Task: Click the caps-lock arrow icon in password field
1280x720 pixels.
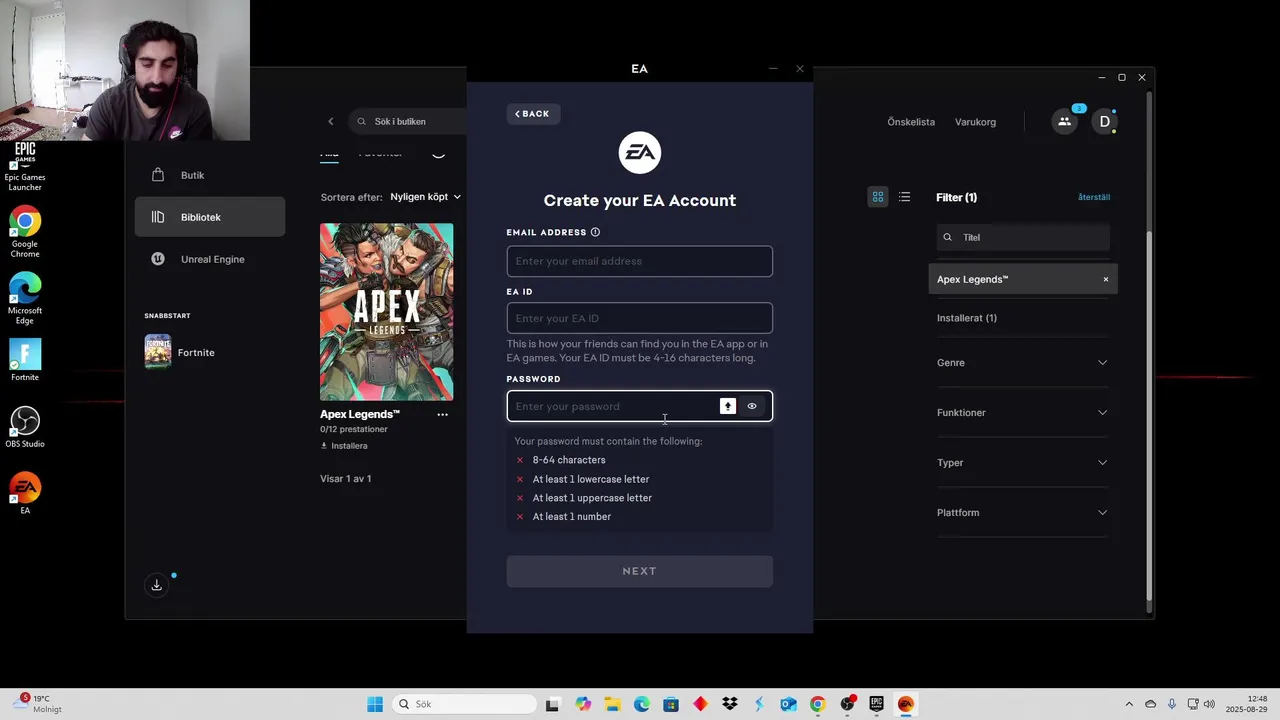Action: coord(728,406)
